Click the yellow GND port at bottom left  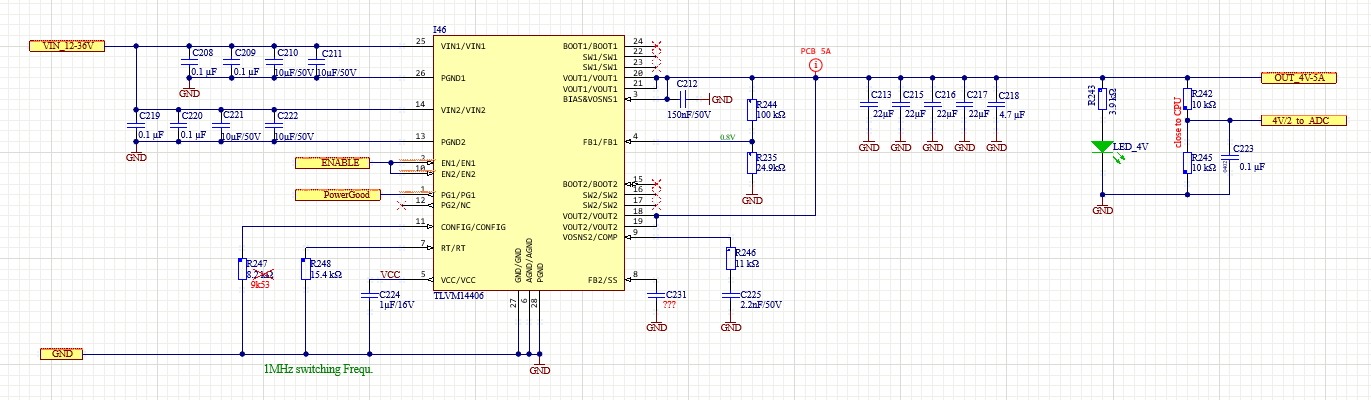[x=61, y=354]
